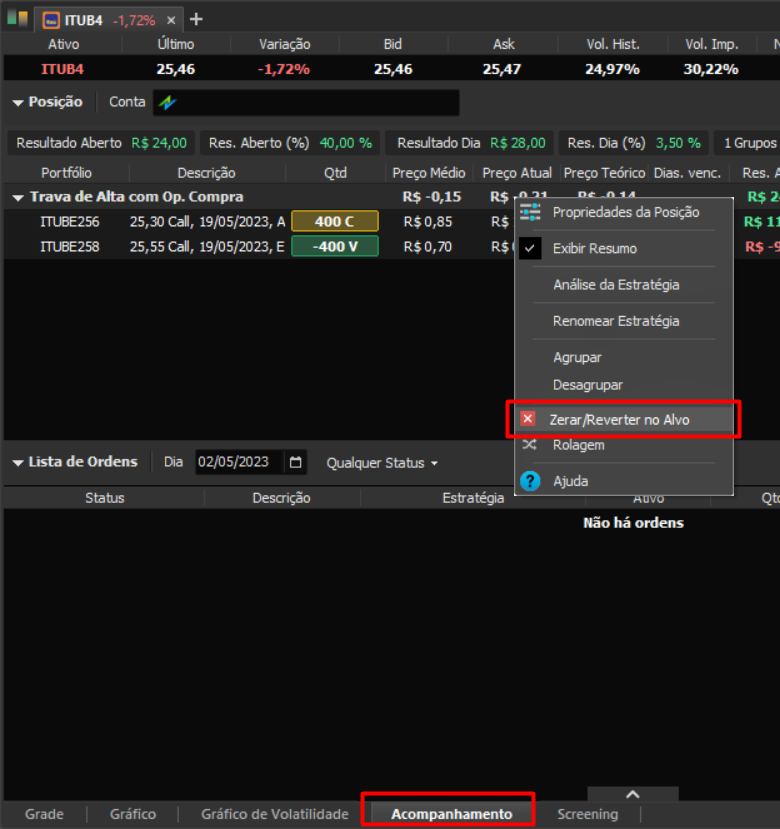Collapse Trava de Alta com Op. Compra group
Screen dimensions: 780x829
[18, 198]
